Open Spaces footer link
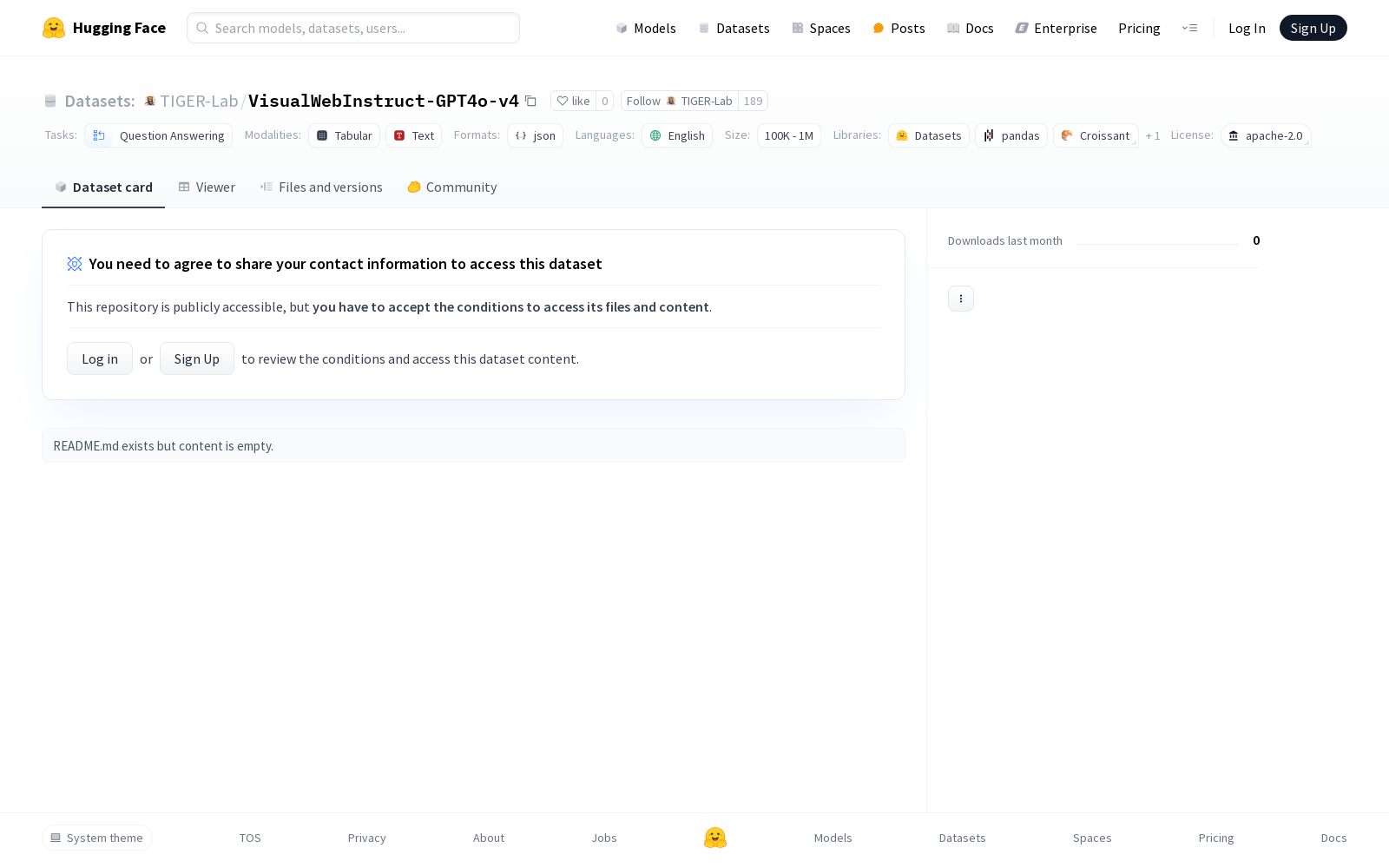Image resolution: width=1389 pixels, height=868 pixels. 1092,838
